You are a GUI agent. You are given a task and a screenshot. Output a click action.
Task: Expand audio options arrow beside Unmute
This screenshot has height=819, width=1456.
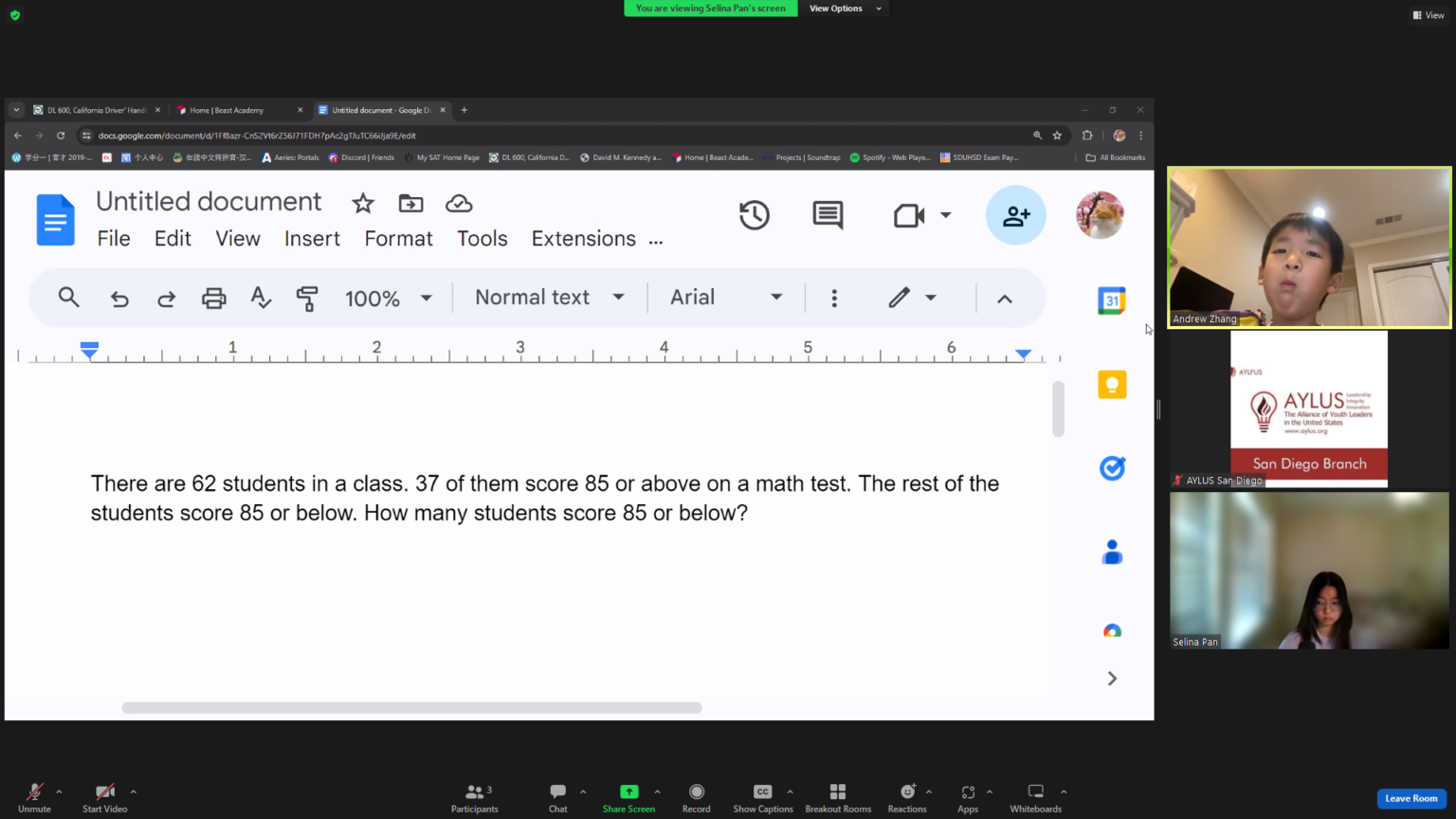point(59,792)
